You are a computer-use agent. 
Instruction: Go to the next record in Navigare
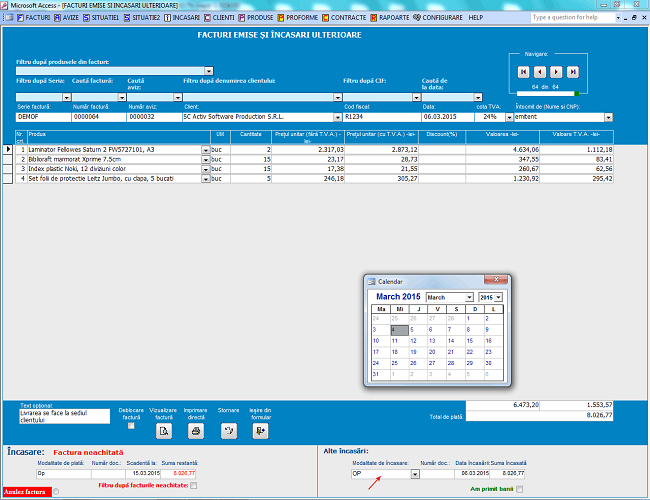557,72
